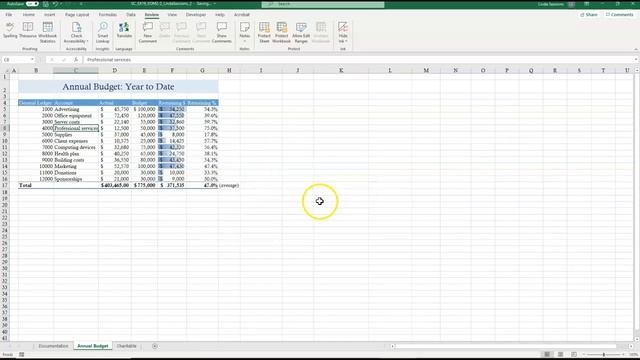Switch to Page Layout view in status bar
The image size is (640, 360).
coord(560,354)
